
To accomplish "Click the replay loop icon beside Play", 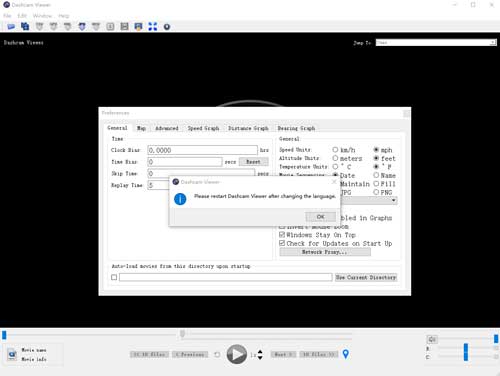I will click(217, 354).
